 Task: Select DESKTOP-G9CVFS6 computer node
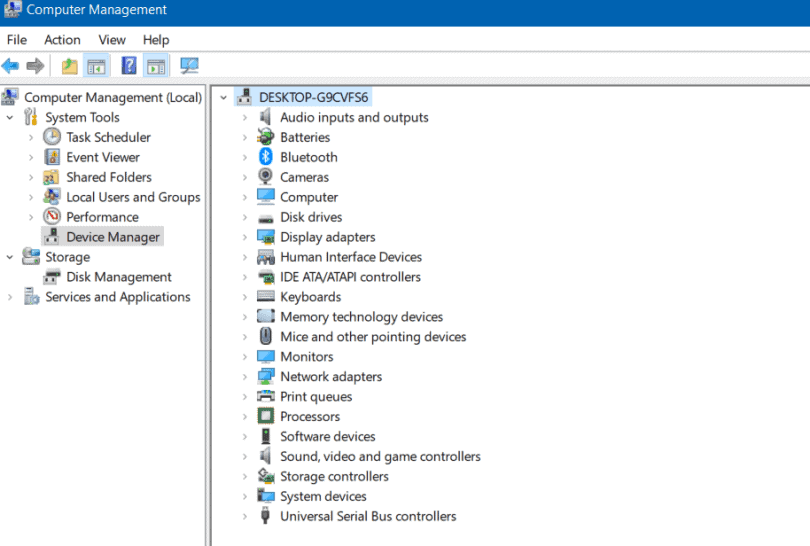point(314,97)
